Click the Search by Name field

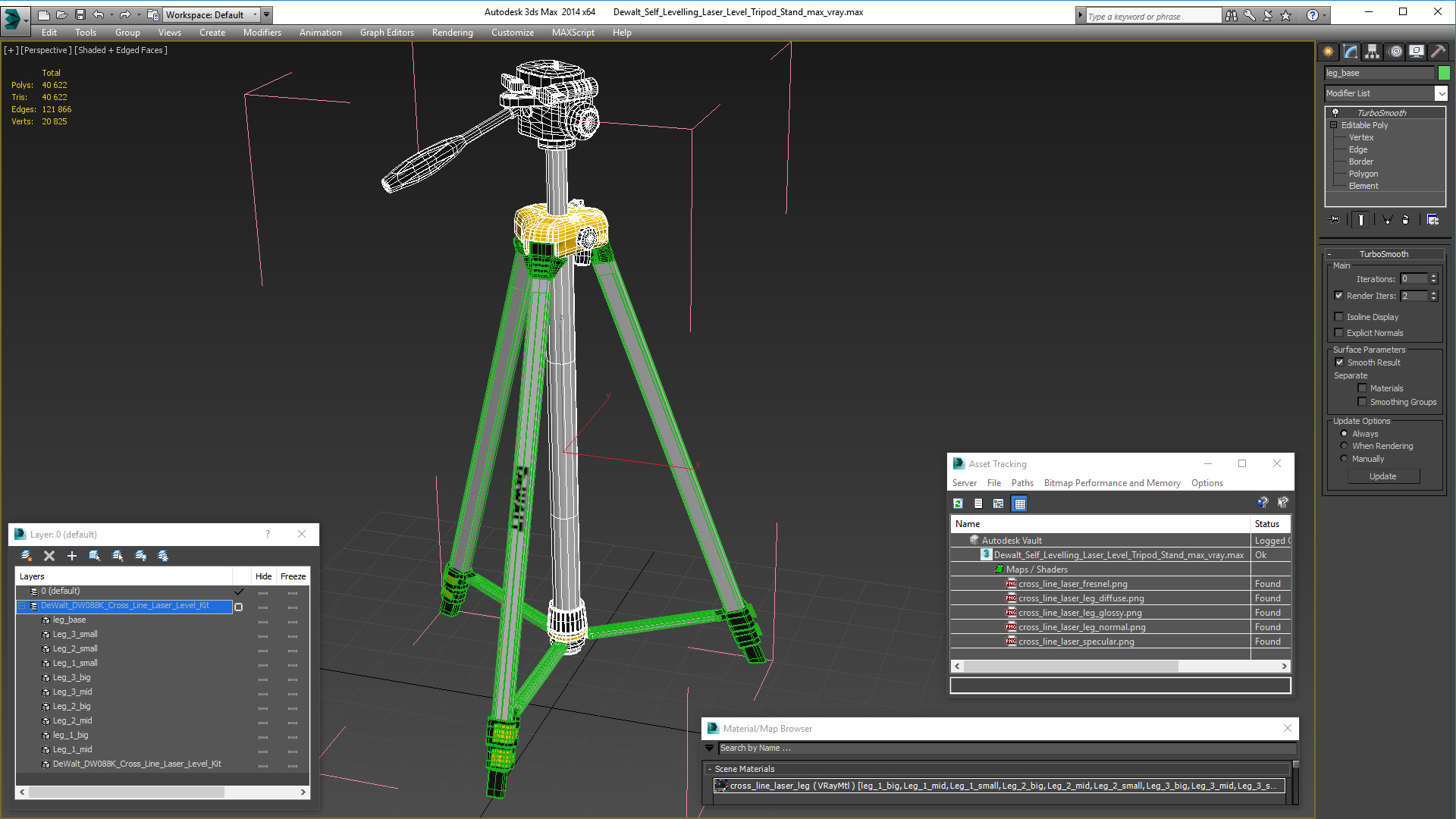pyautogui.click(x=1007, y=748)
